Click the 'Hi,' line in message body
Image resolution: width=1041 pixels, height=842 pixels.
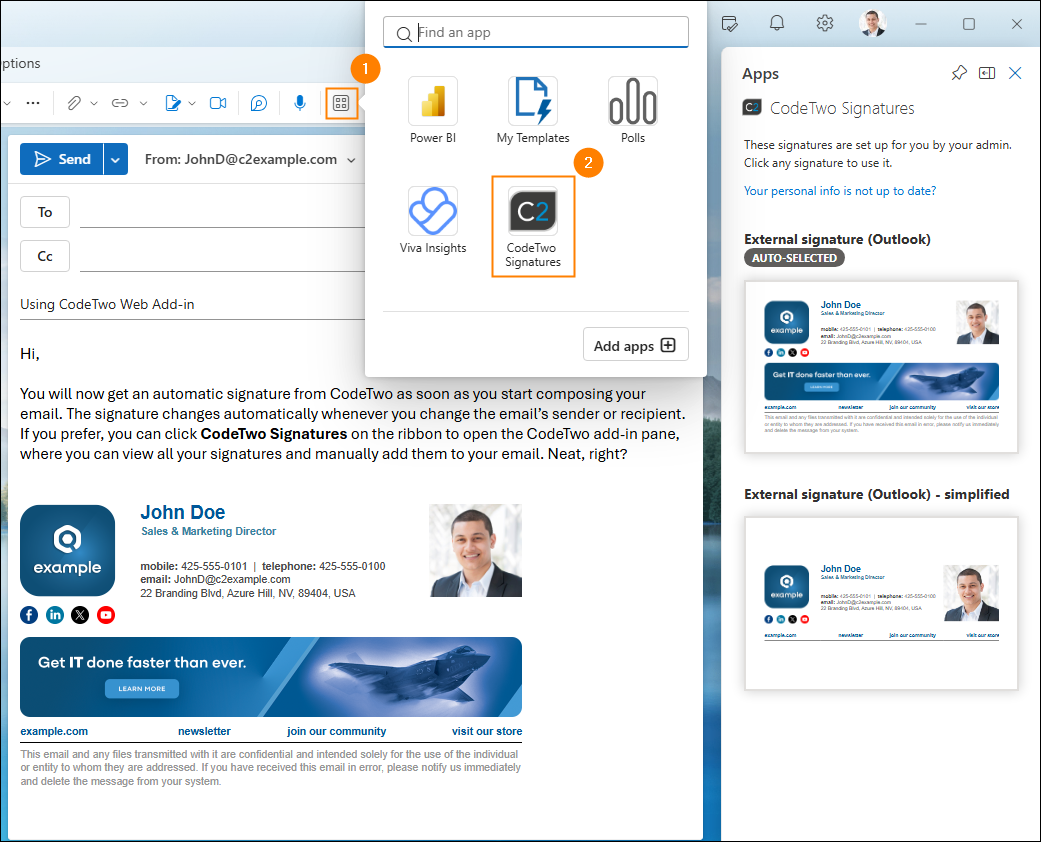[x=29, y=354]
